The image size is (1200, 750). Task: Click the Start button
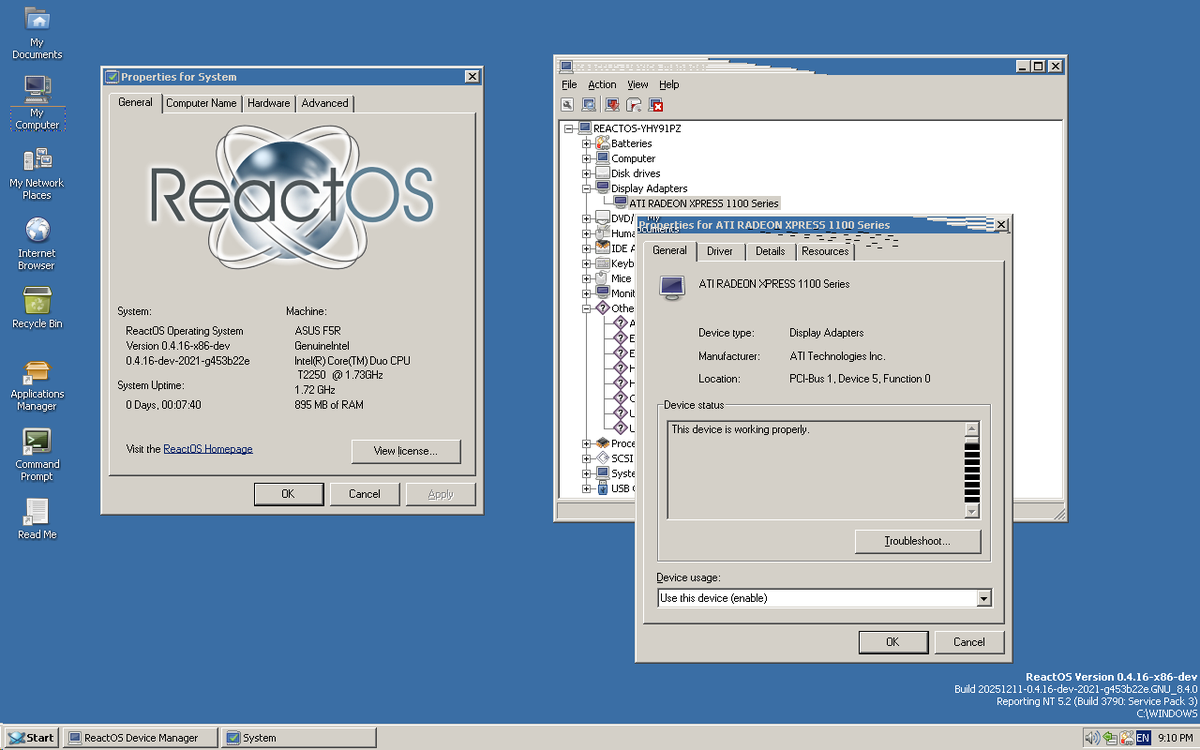pos(31,738)
